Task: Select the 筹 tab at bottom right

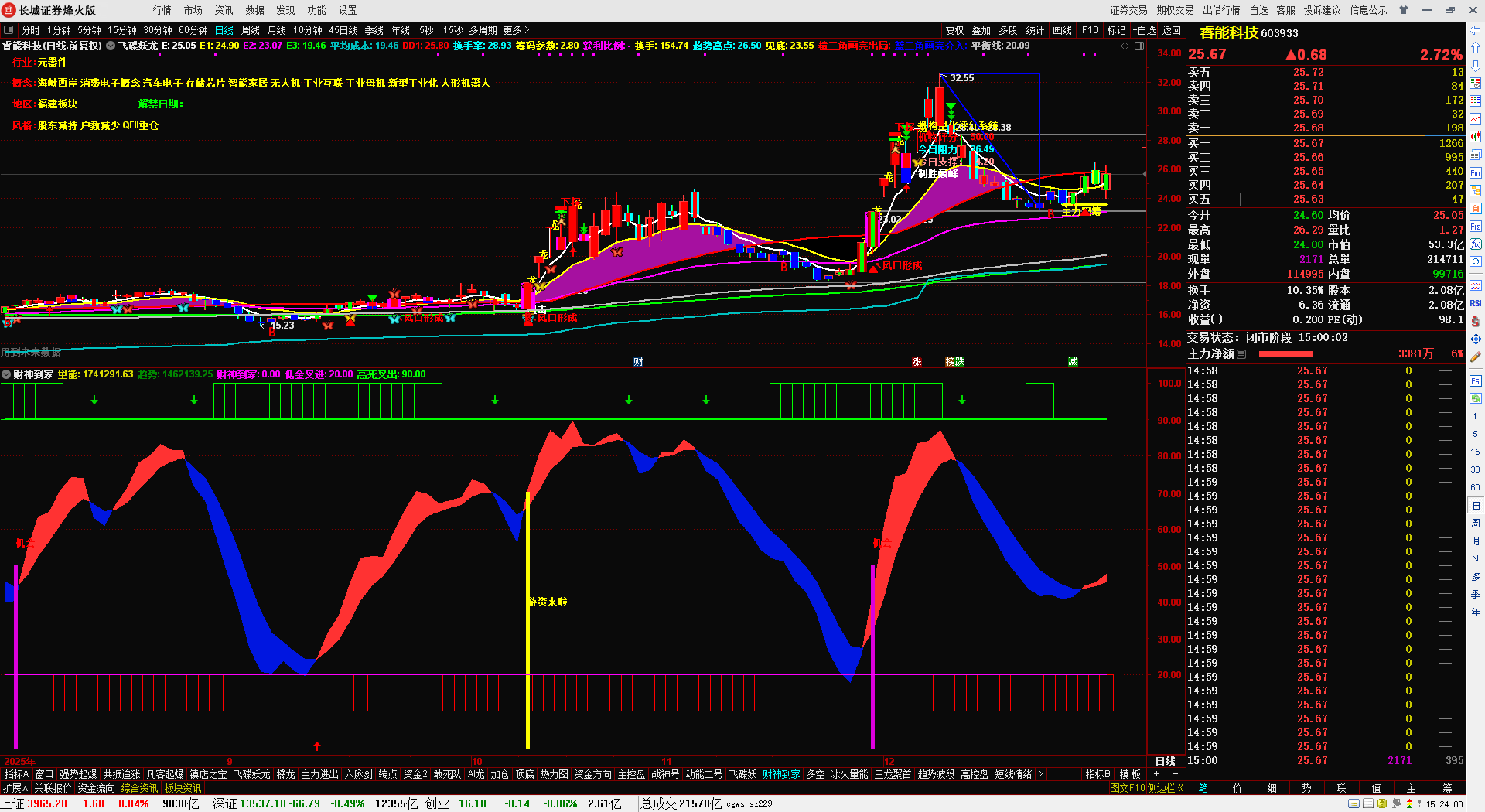Action: [1447, 788]
